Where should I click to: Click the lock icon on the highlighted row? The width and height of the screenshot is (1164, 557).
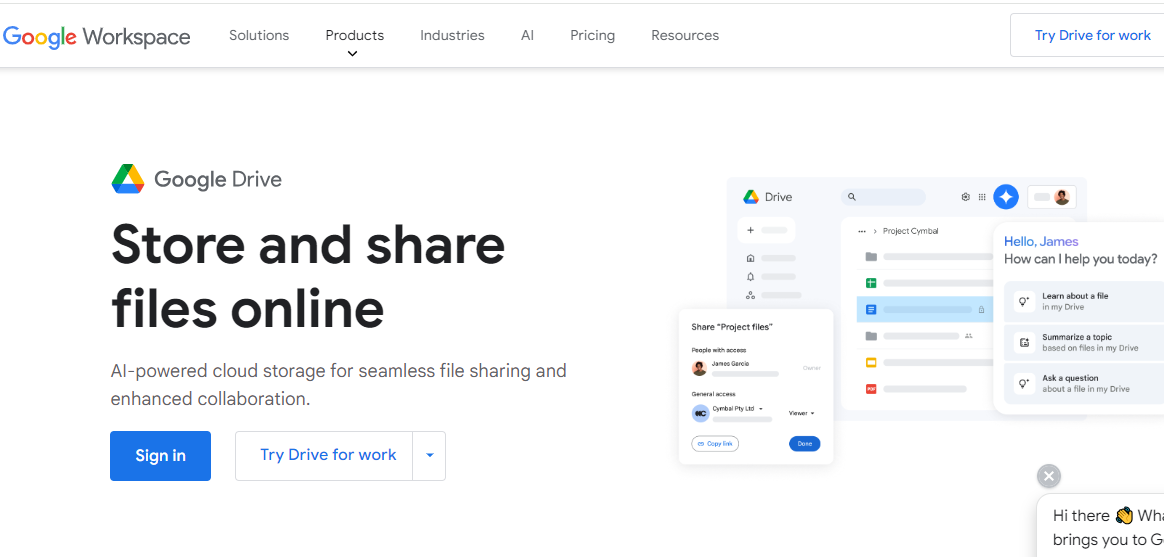point(981,310)
